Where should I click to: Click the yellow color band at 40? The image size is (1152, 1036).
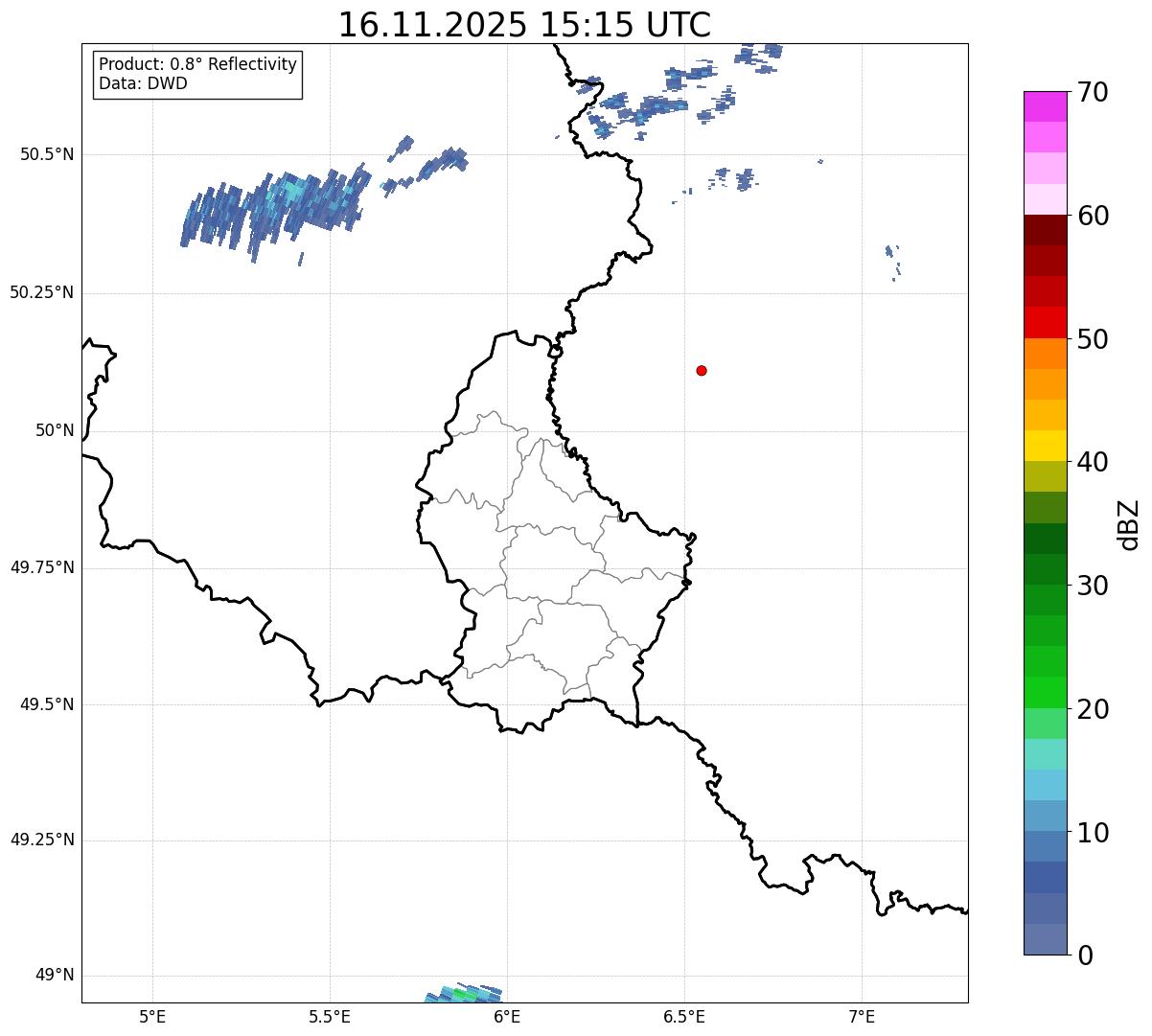1045,446
